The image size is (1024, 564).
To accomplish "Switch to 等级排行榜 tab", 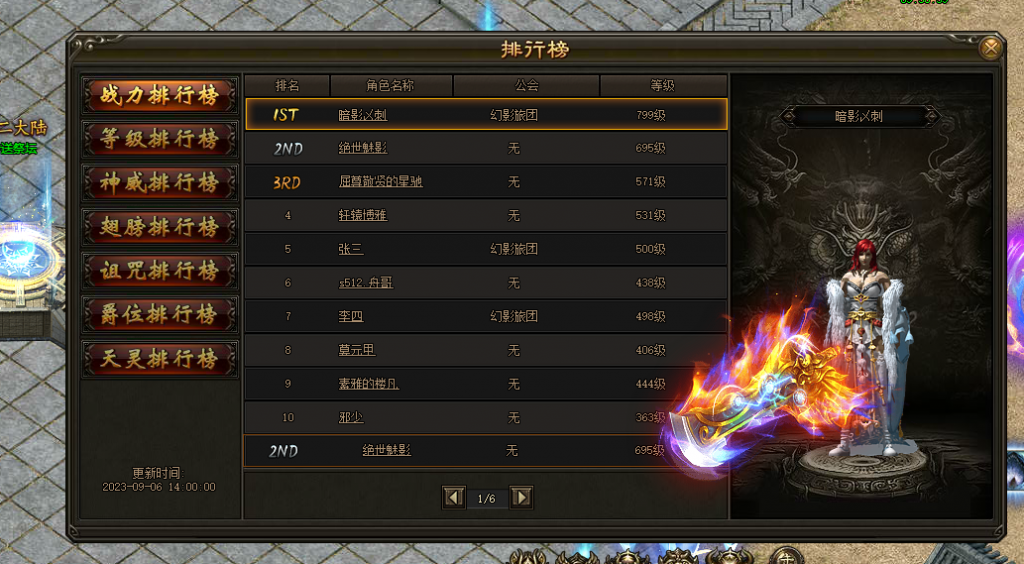I will (160, 139).
